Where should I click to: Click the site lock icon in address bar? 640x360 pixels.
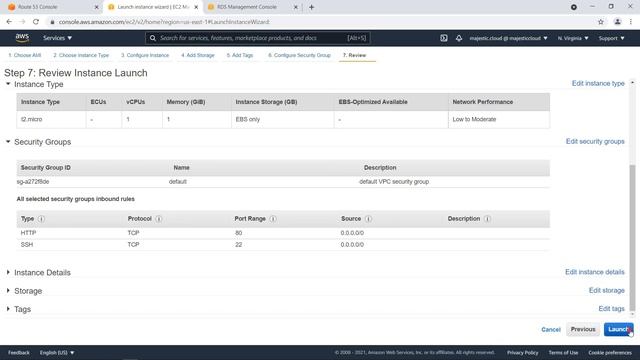(x=52, y=22)
